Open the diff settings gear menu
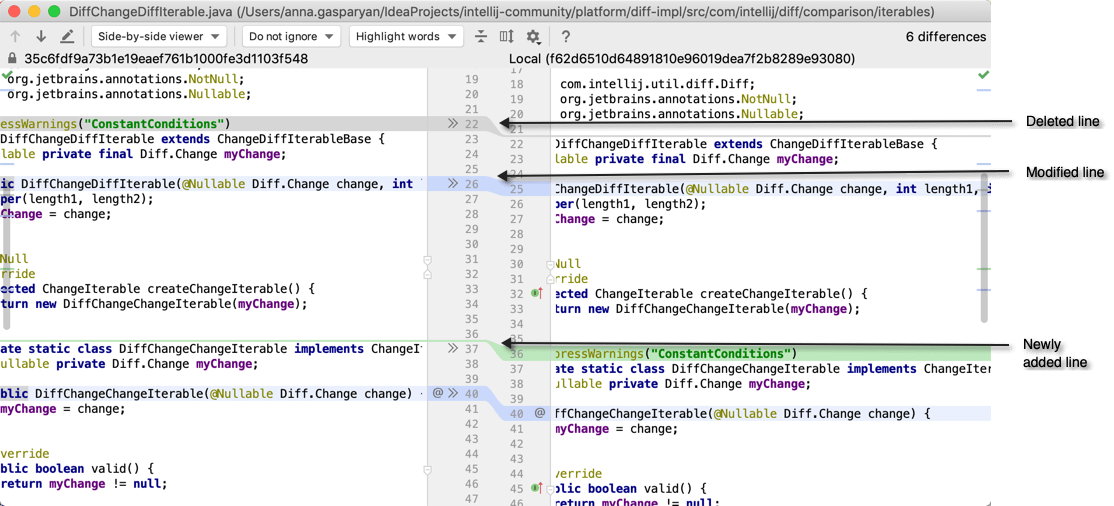Viewport: 1114px width, 506px height. coord(534,37)
